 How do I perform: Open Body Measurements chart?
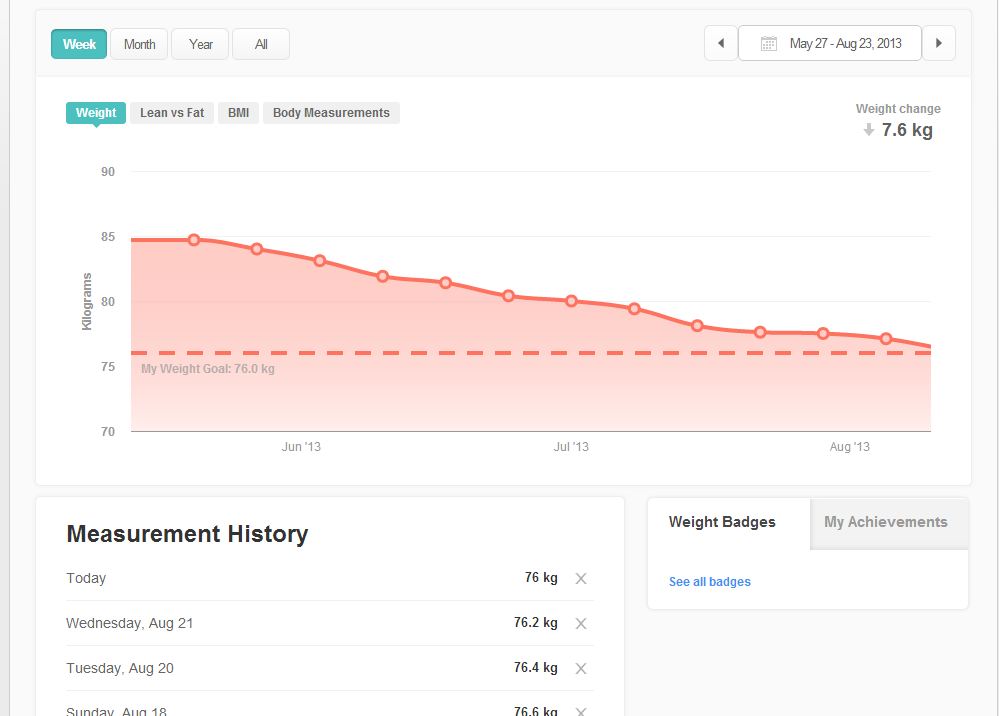coord(331,113)
